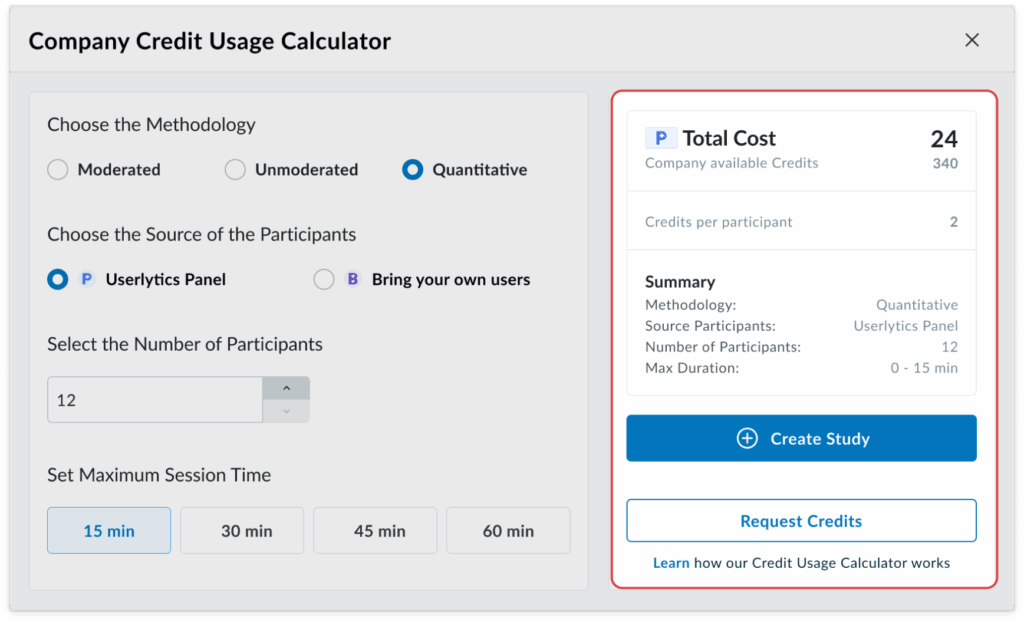This screenshot has height=622, width=1024.
Task: Select the Moderated methodology
Action: [x=57, y=170]
